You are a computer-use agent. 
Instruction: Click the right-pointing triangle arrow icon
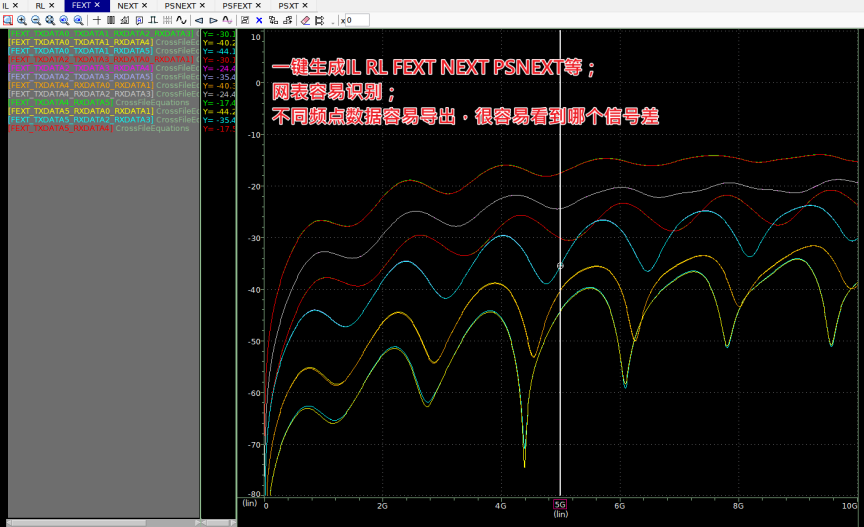213,20
